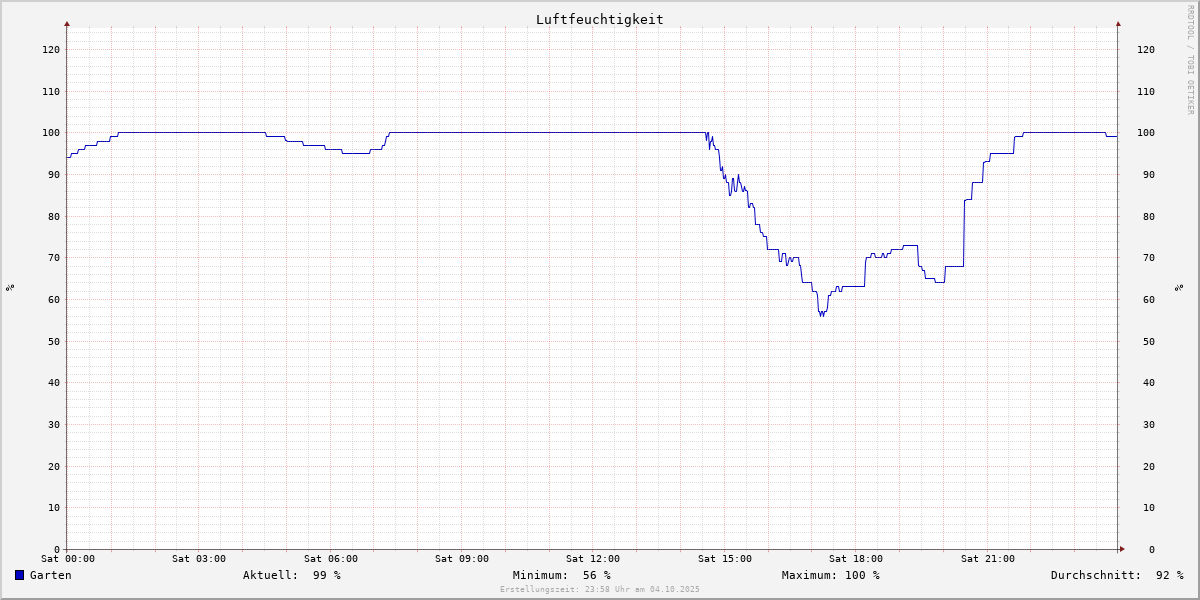Click the Sat 21:00 time axis label
Viewport: 1200px width, 600px height.
tap(987, 559)
